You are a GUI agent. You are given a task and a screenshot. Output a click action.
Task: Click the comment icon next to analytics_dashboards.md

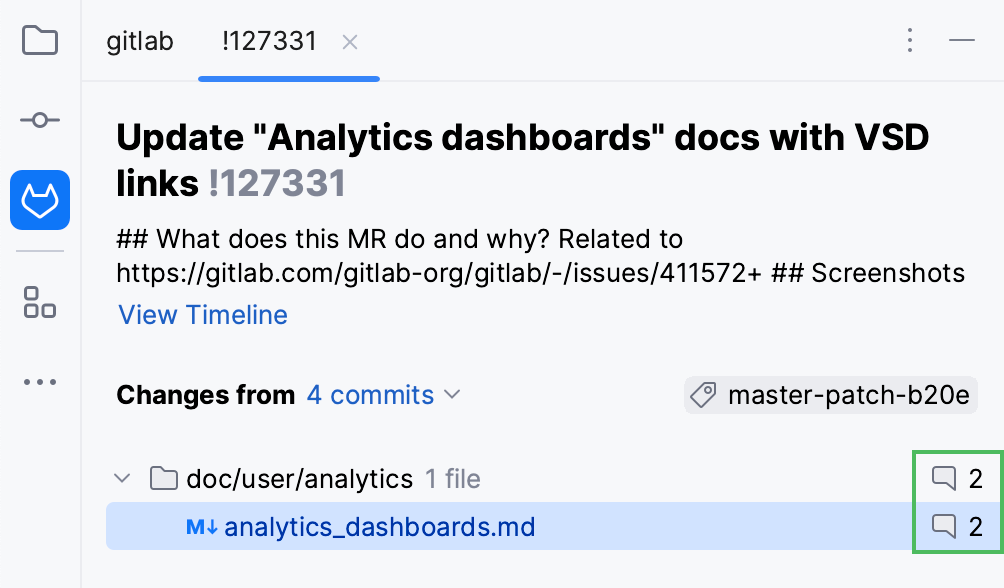pyautogui.click(x=944, y=525)
